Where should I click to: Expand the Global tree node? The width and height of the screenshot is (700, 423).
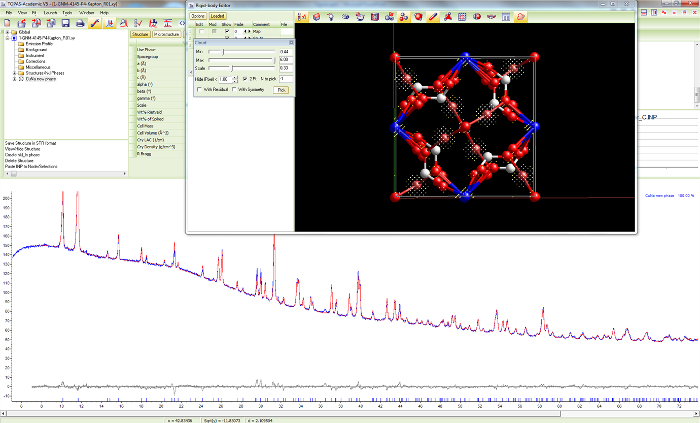point(6,32)
